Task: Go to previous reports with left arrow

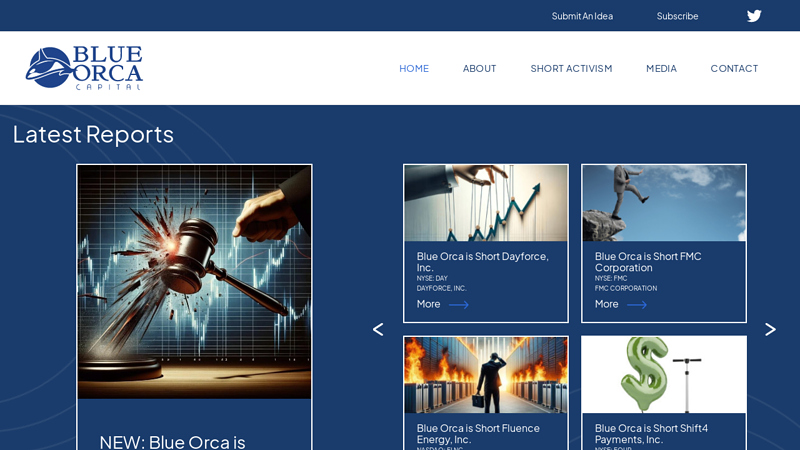Action: pos(378,330)
